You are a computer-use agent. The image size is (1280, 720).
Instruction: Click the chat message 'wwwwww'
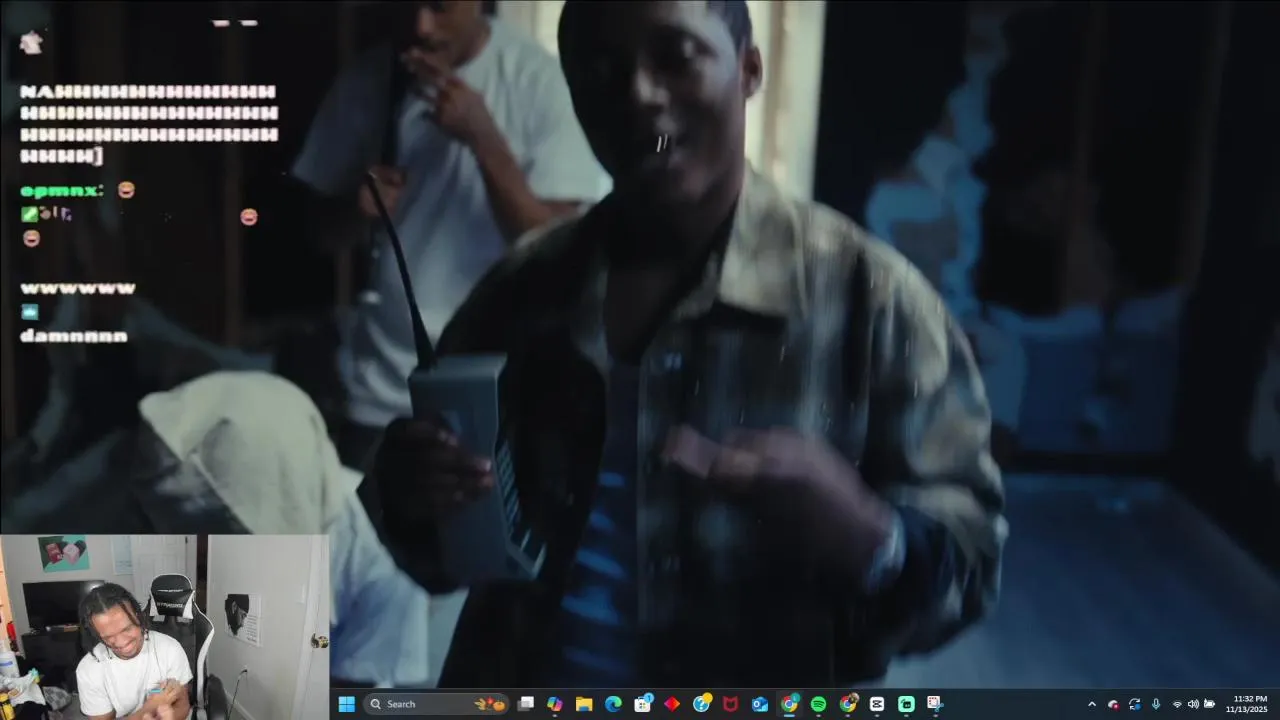[78, 288]
